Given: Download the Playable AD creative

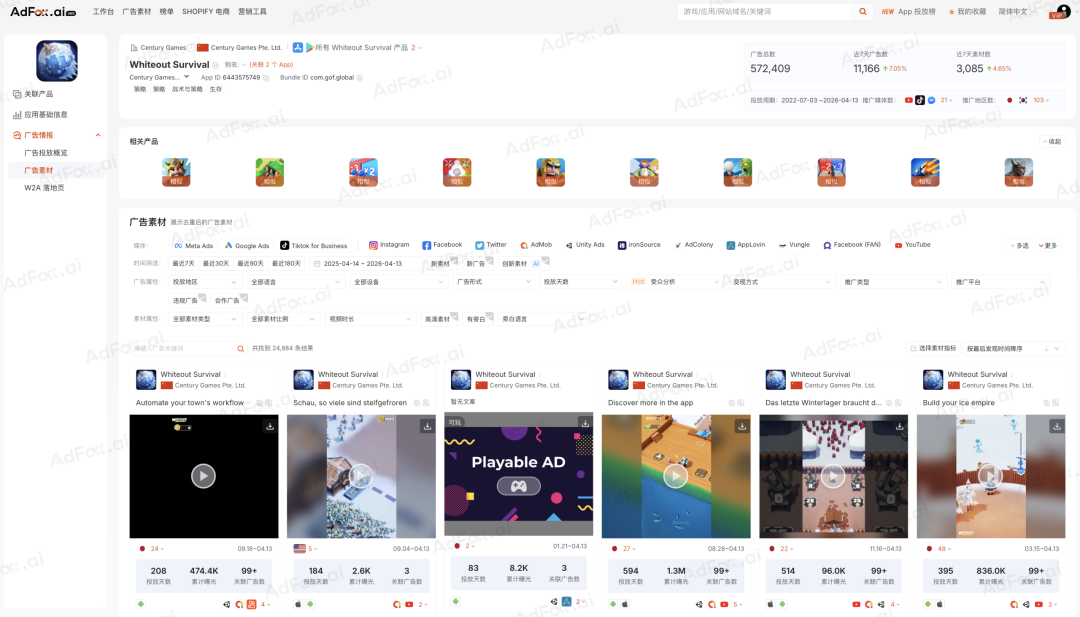Looking at the screenshot, I should (584, 424).
